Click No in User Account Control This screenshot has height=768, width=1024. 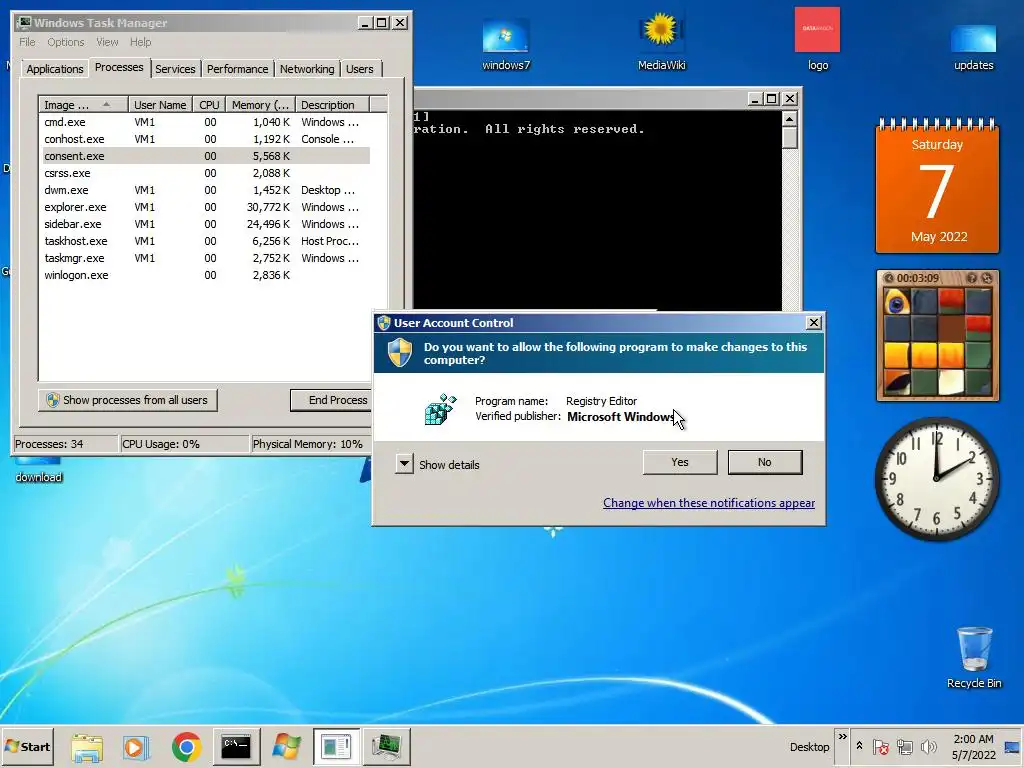(x=765, y=462)
